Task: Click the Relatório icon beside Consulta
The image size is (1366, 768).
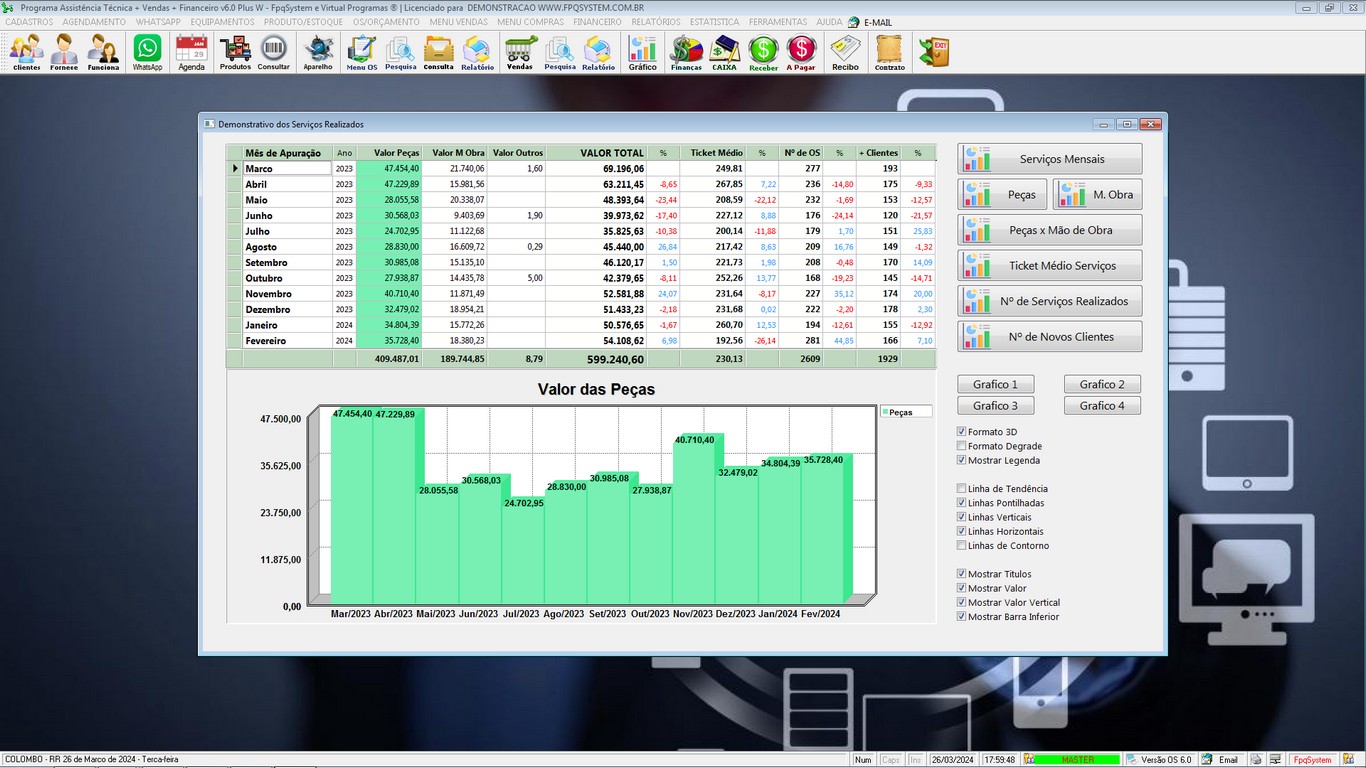Action: point(477,52)
